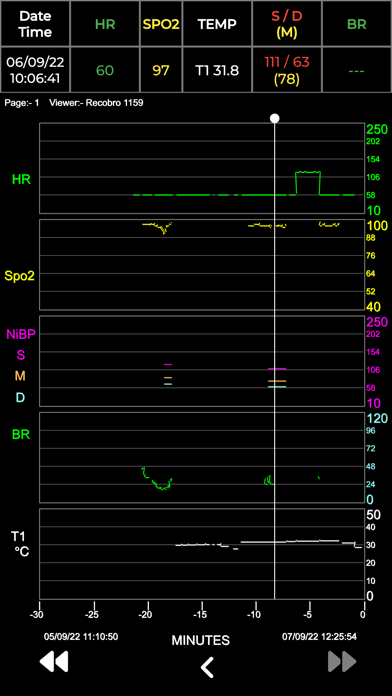The width and height of the screenshot is (392, 696).
Task: Click the end date 07/09/22 12:25:54
Action: click(319, 637)
